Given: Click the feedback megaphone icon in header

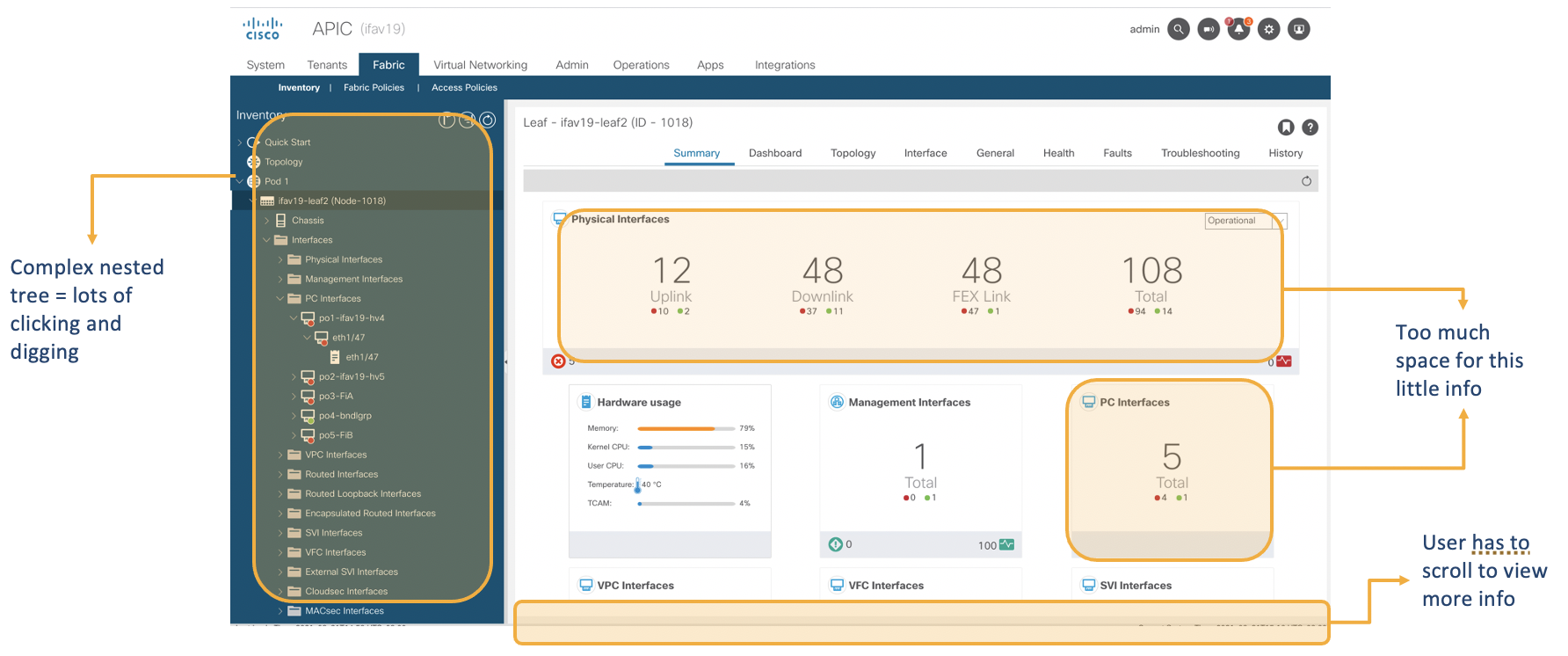Looking at the screenshot, I should (1209, 29).
